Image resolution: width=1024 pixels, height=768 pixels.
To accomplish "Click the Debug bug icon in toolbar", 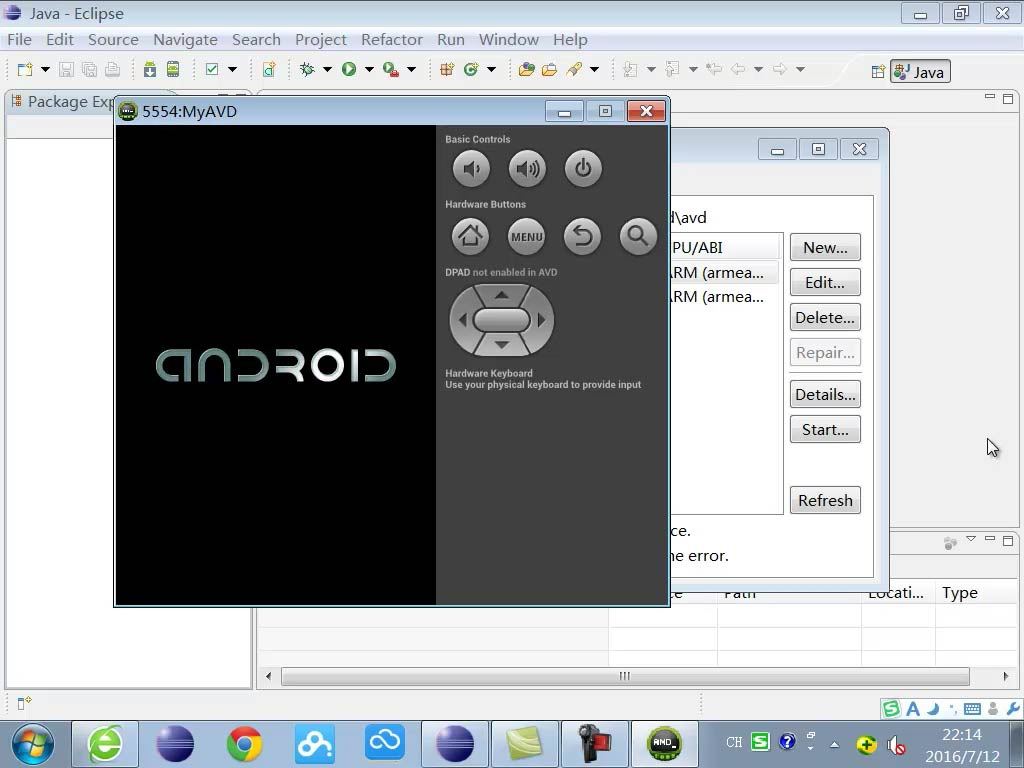I will 307,69.
